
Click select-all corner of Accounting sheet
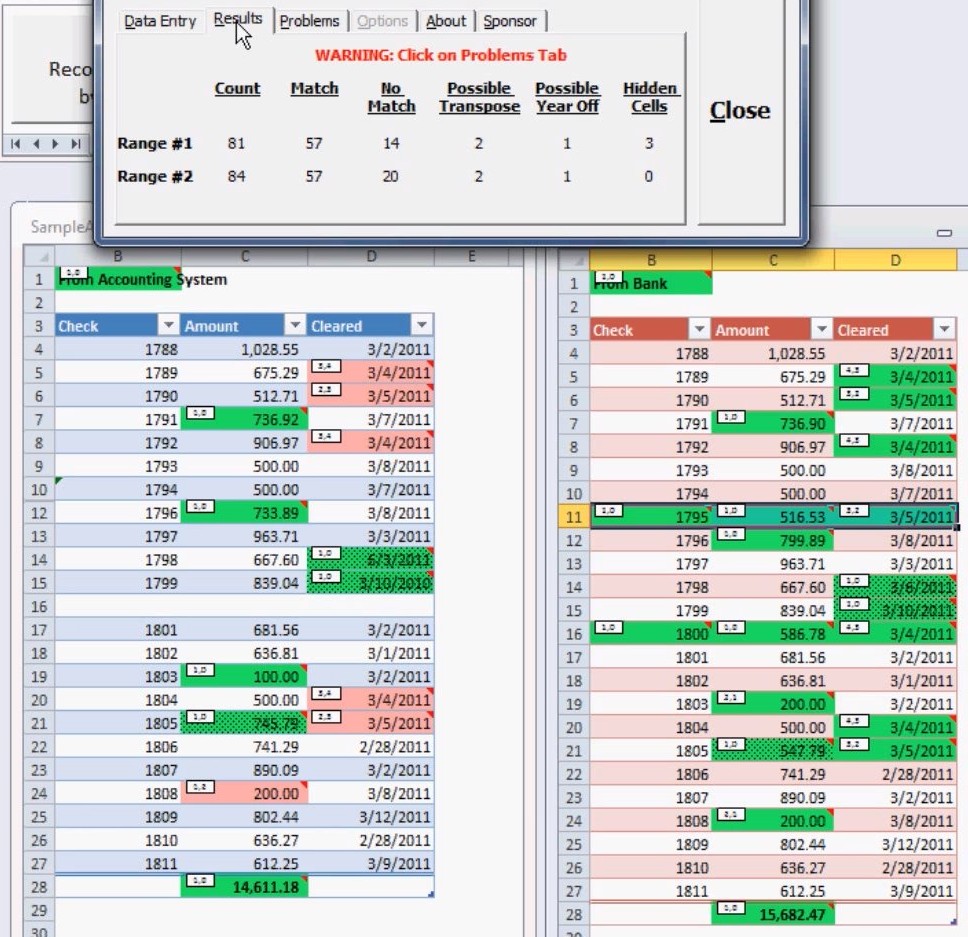40,256
